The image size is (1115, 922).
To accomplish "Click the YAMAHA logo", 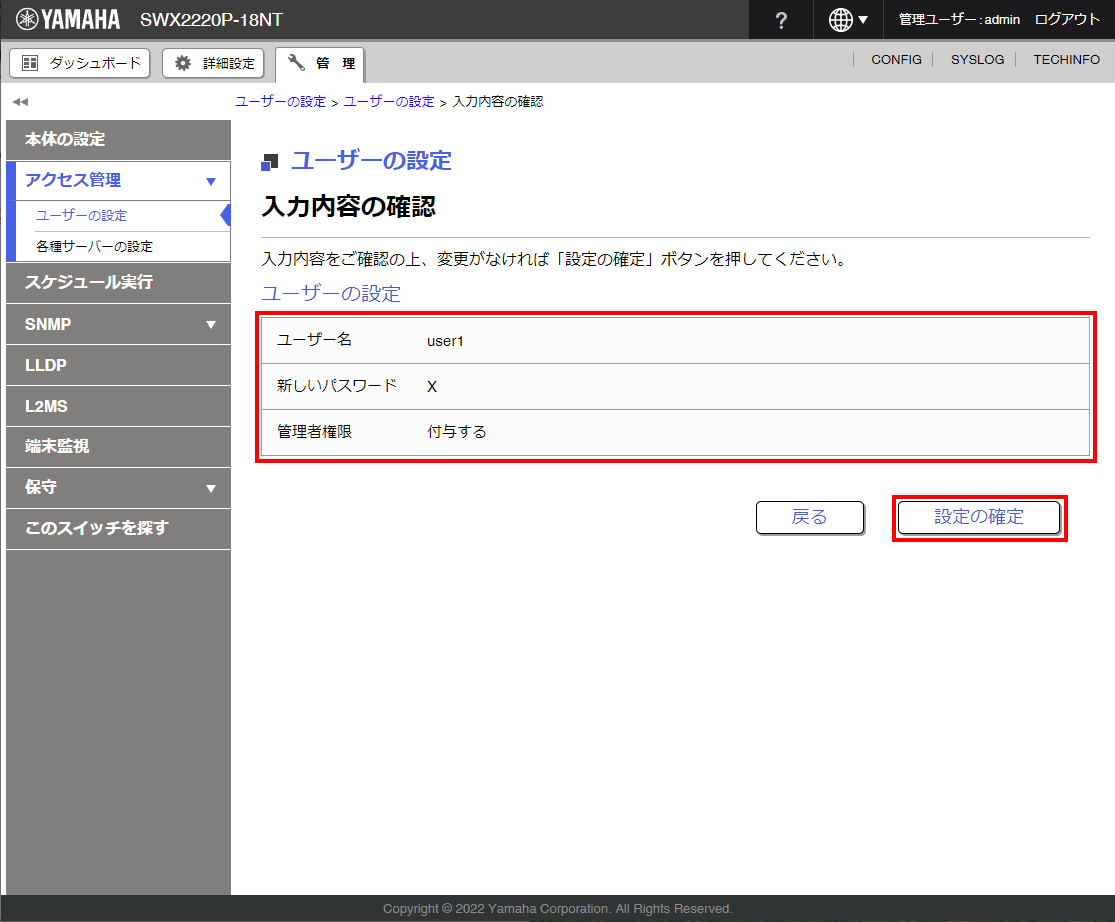I will (68, 20).
